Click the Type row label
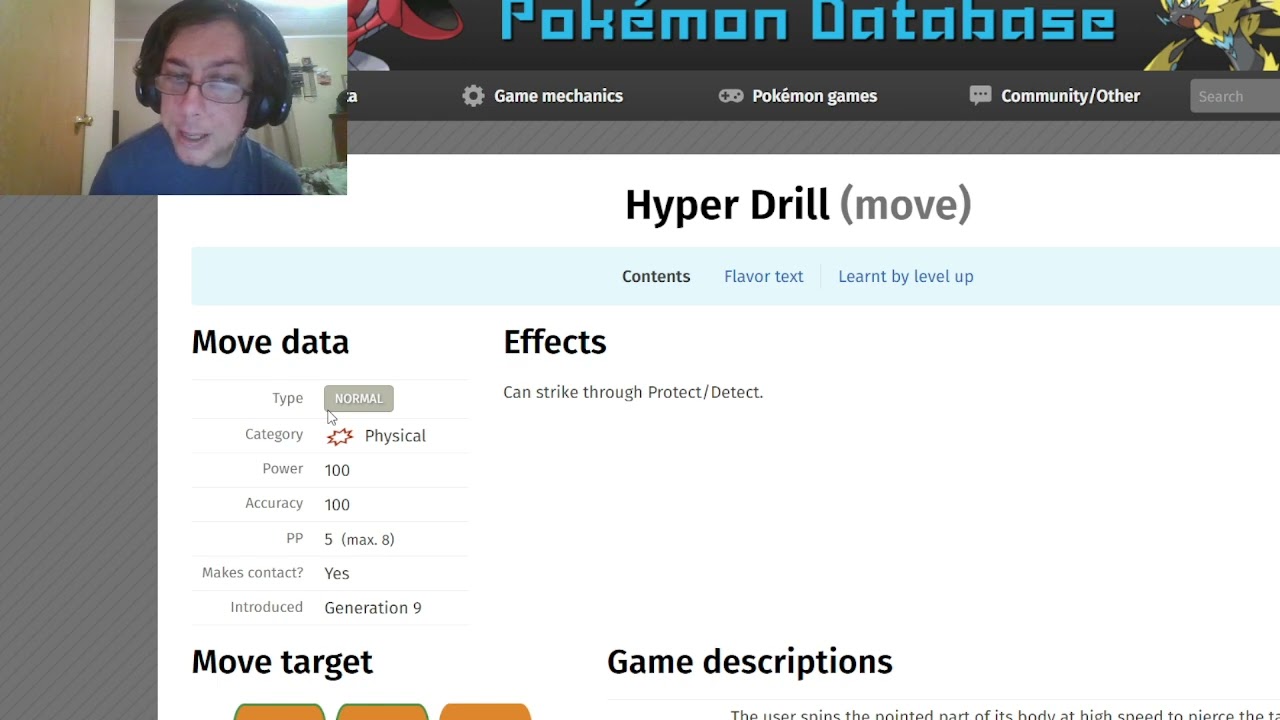 coord(287,398)
